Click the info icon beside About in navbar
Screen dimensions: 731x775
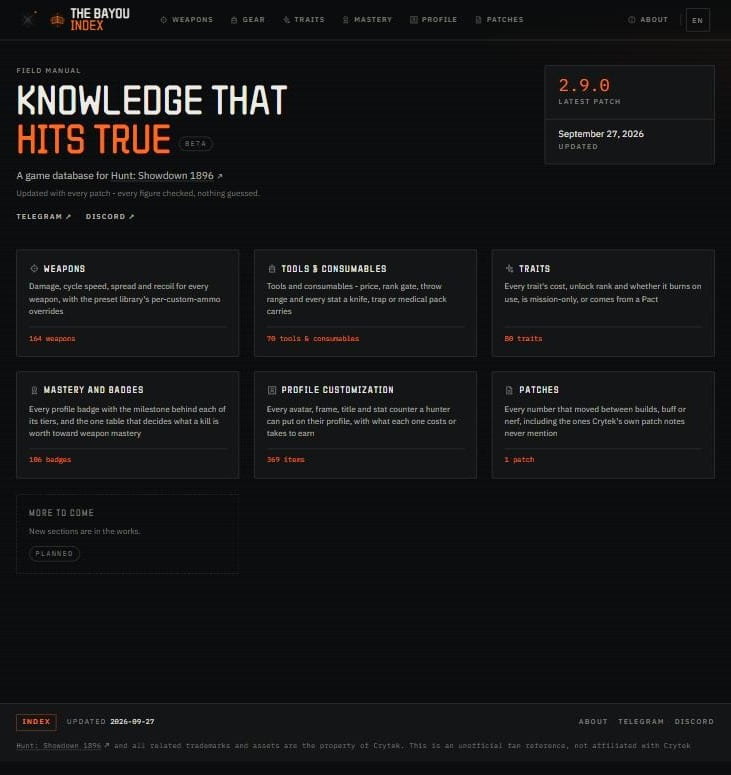632,20
